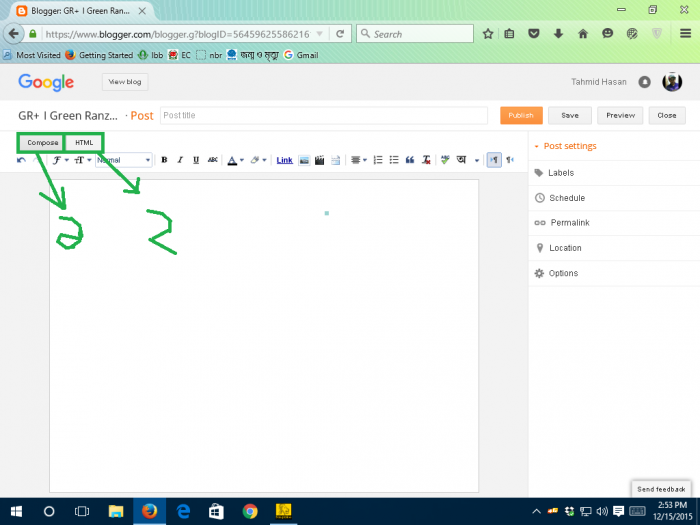Open the Firefox hamburger menu
This screenshot has height=525, width=700.
pyautogui.click(x=686, y=34)
